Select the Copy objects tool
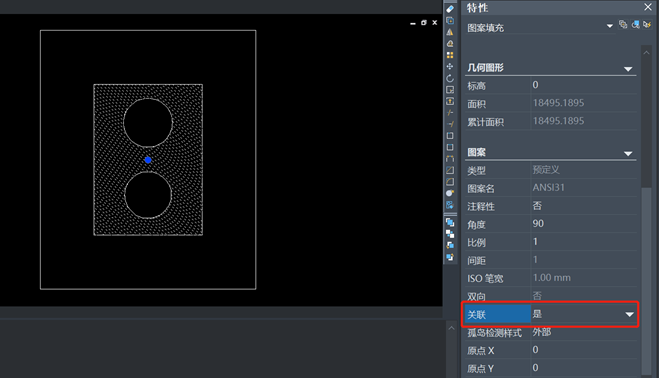The width and height of the screenshot is (659, 378). [x=450, y=20]
